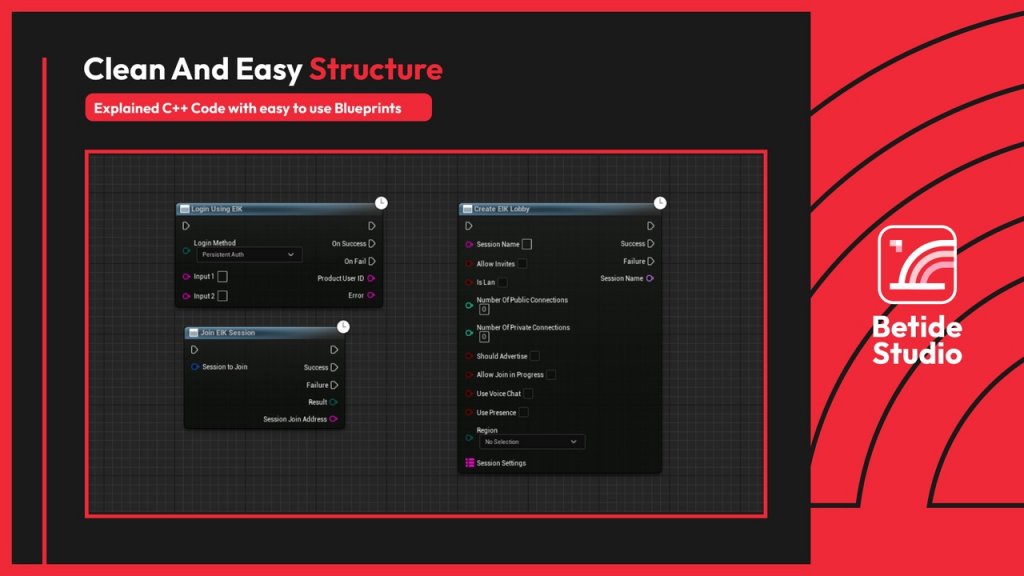The height and width of the screenshot is (576, 1024).
Task: Click the Create EIK Lobby input execution pin
Action: (469, 226)
